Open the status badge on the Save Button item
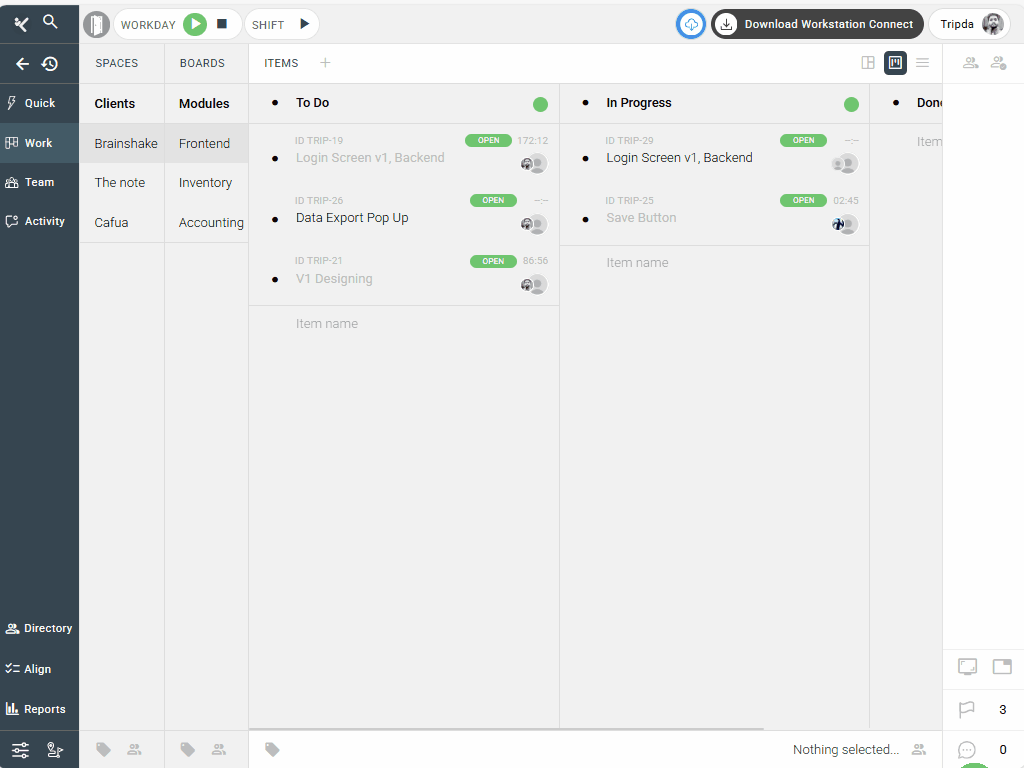 pyautogui.click(x=803, y=200)
